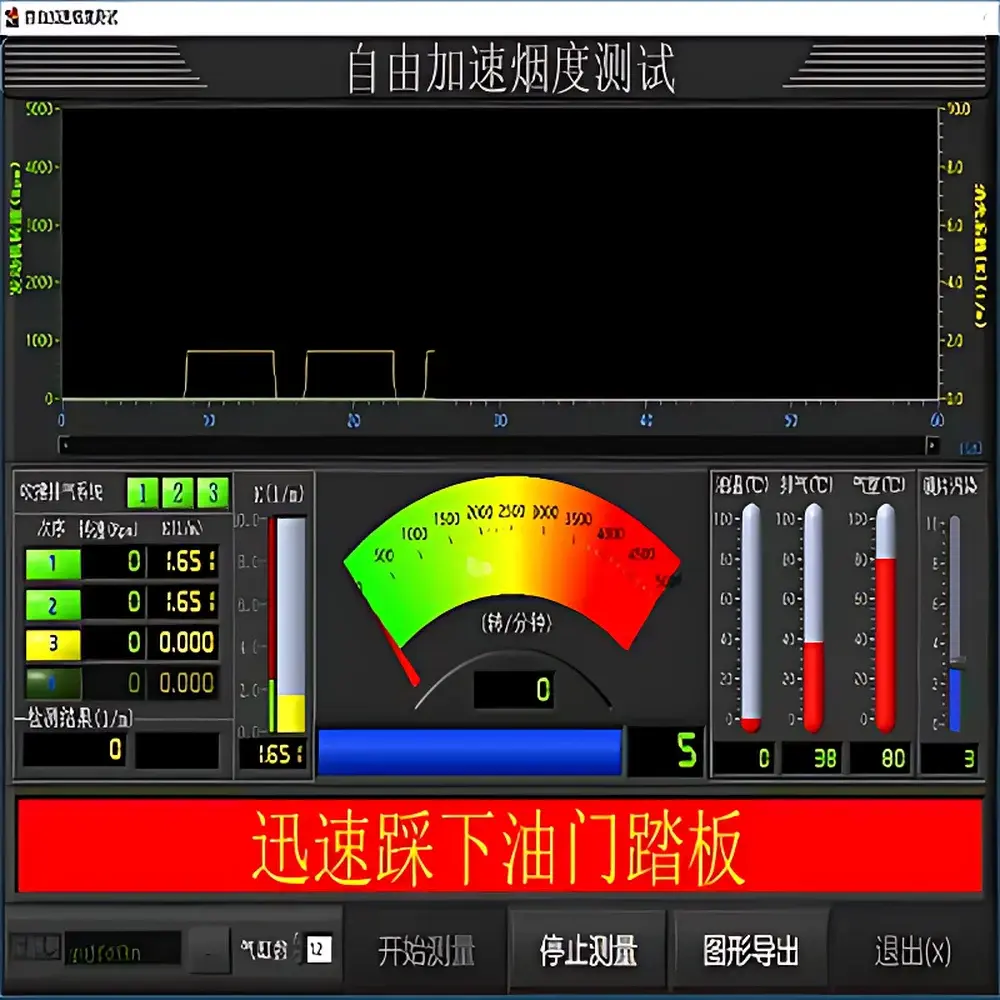Click the second thermometer reading 38

(813, 617)
